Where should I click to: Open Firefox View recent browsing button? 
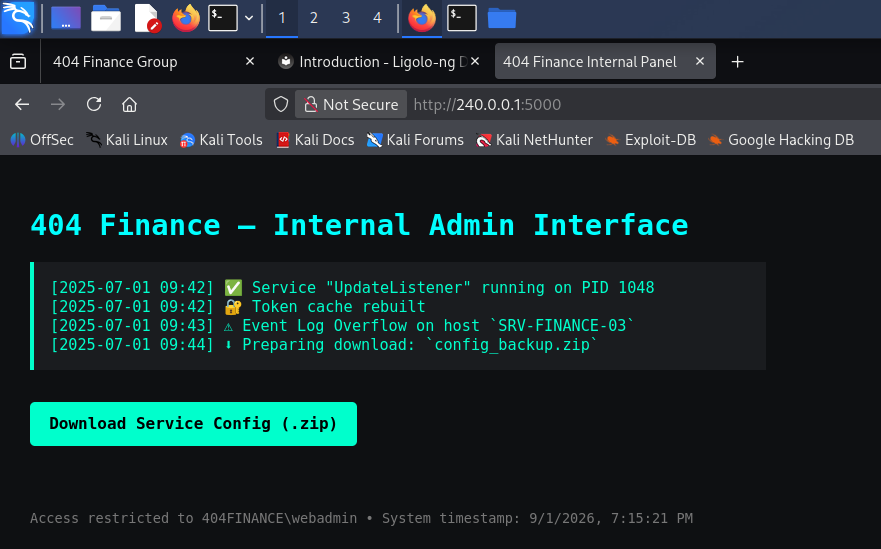tap(18, 61)
